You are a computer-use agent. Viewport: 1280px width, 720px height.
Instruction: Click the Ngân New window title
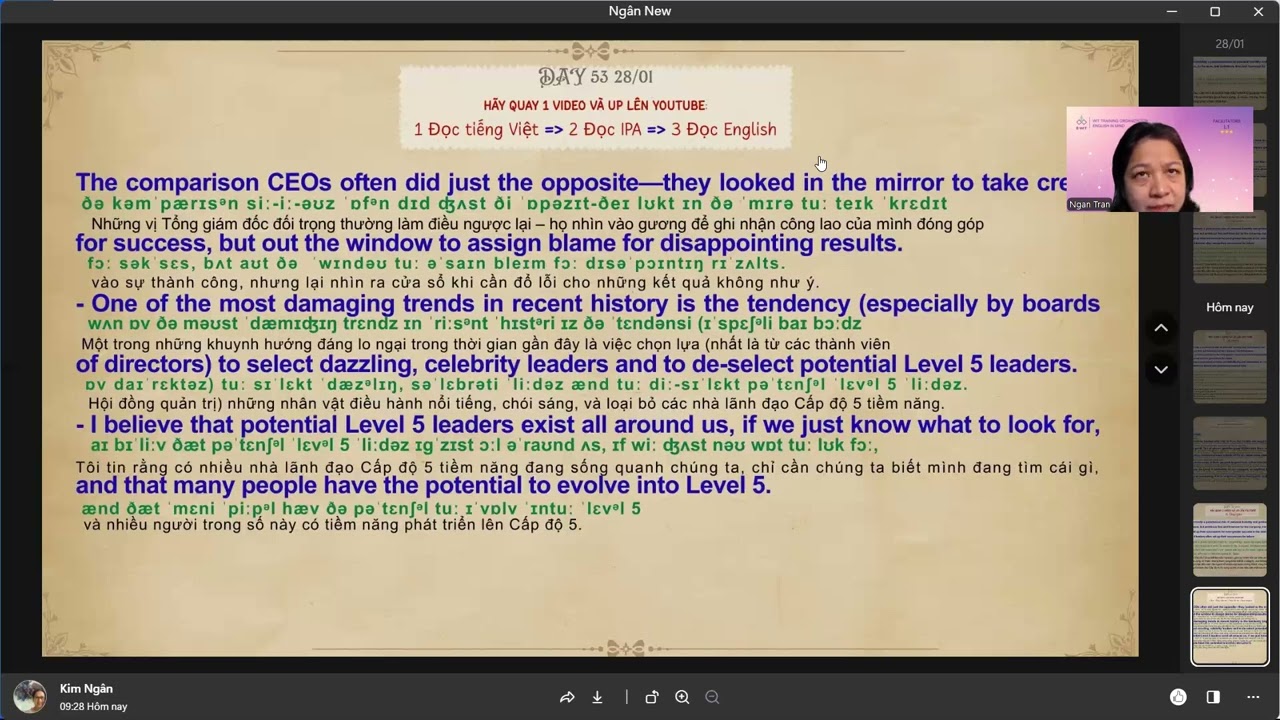[x=640, y=11]
